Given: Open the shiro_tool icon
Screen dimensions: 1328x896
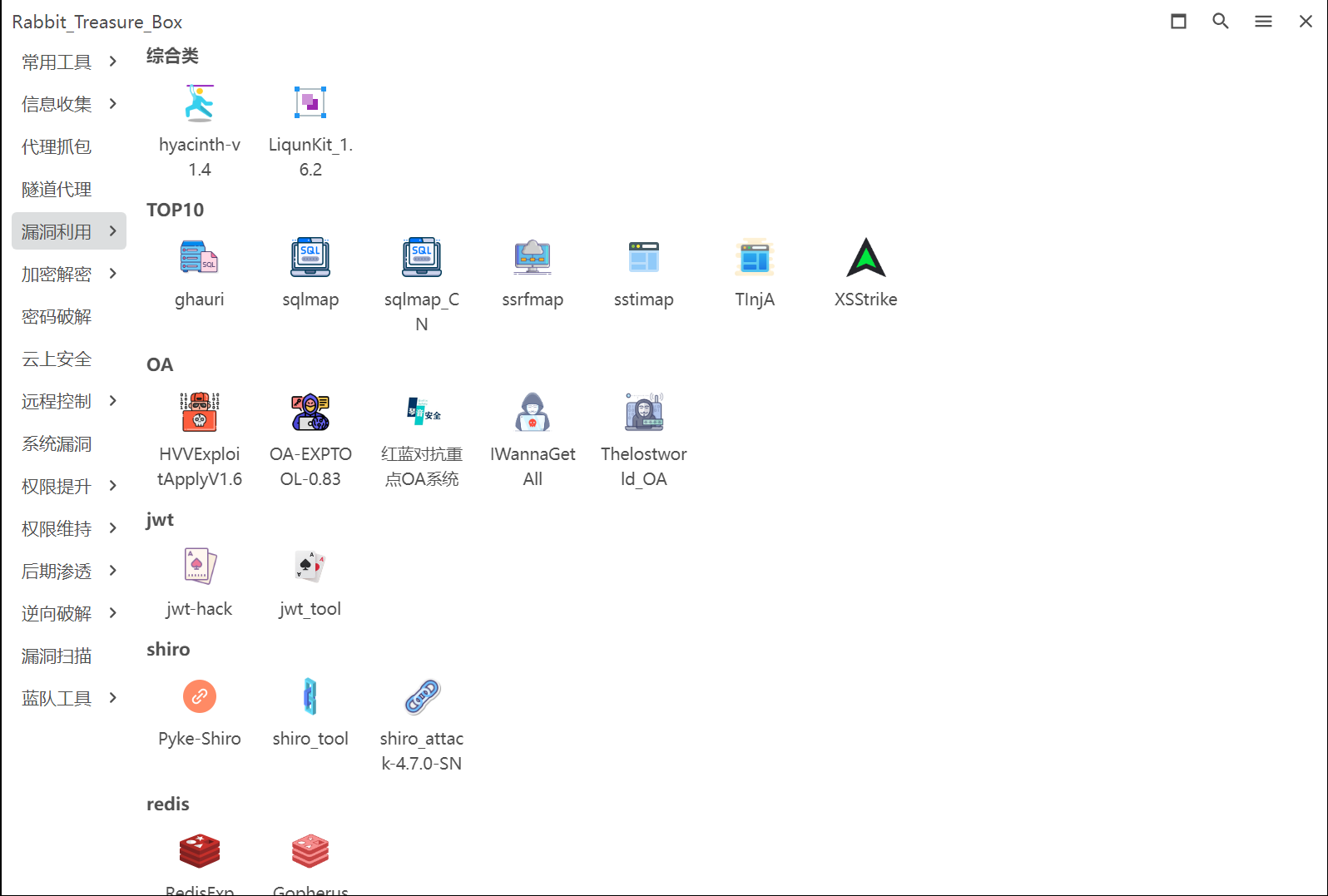Looking at the screenshot, I should [310, 697].
